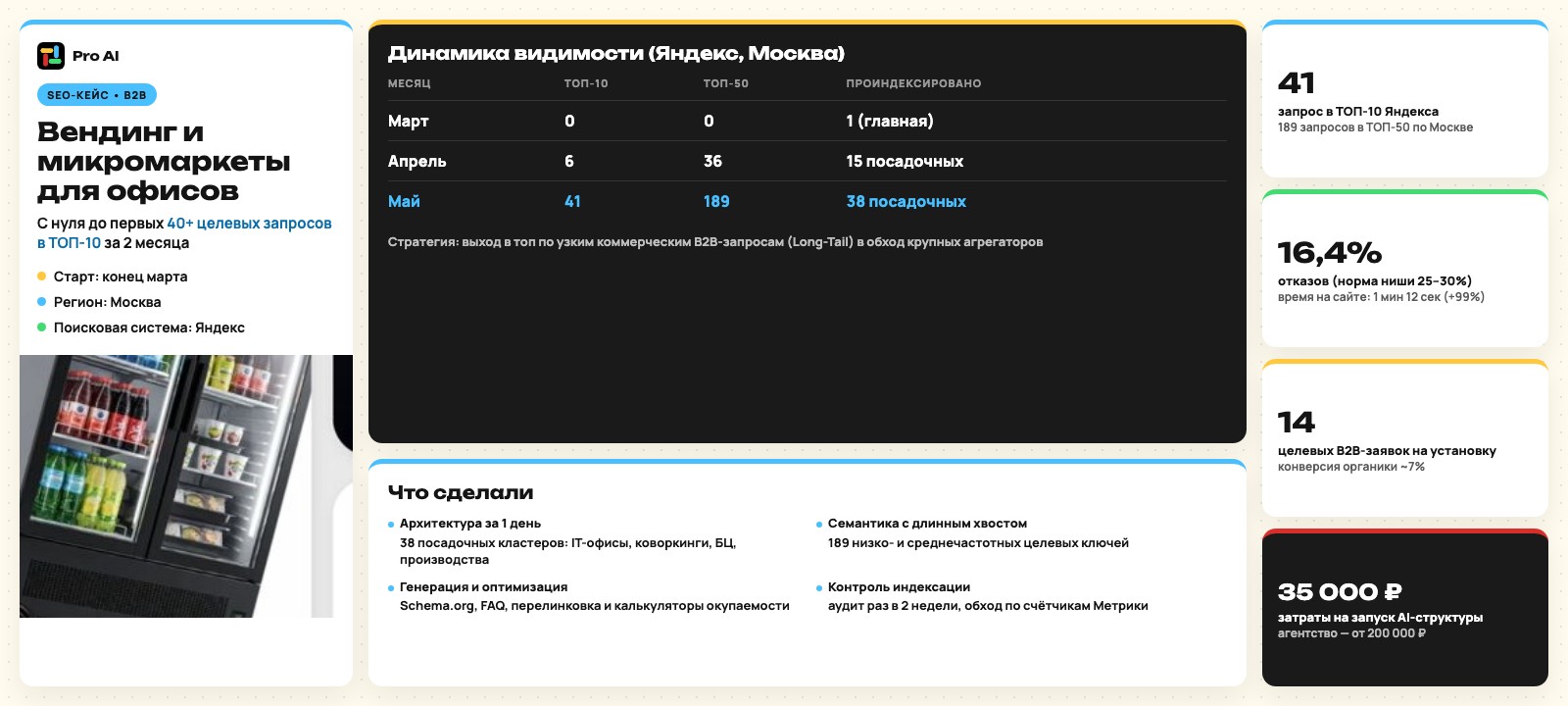
Task: Select the Апрель row label
Action: click(x=417, y=161)
